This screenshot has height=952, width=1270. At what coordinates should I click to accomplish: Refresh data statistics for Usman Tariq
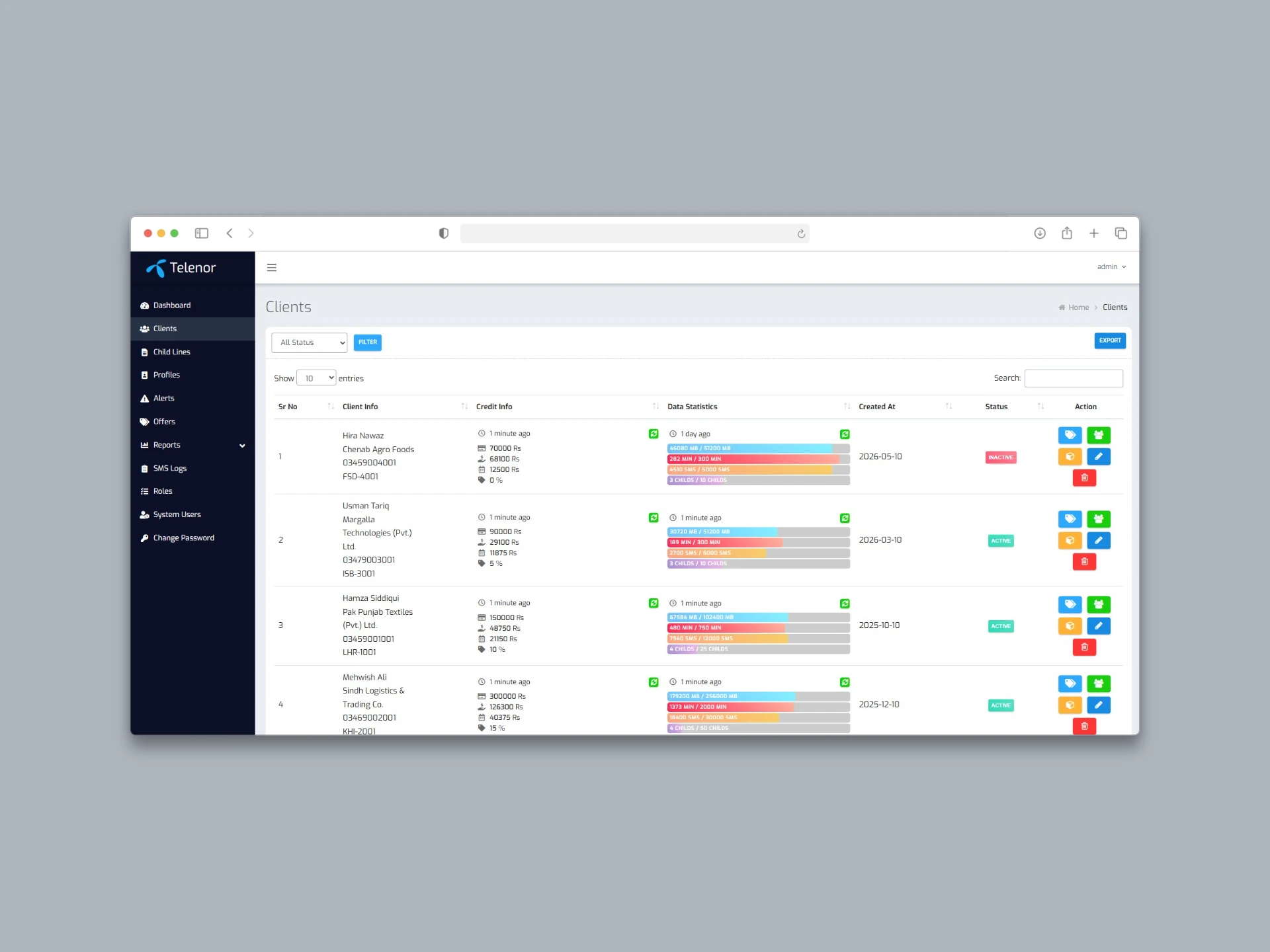(x=845, y=518)
